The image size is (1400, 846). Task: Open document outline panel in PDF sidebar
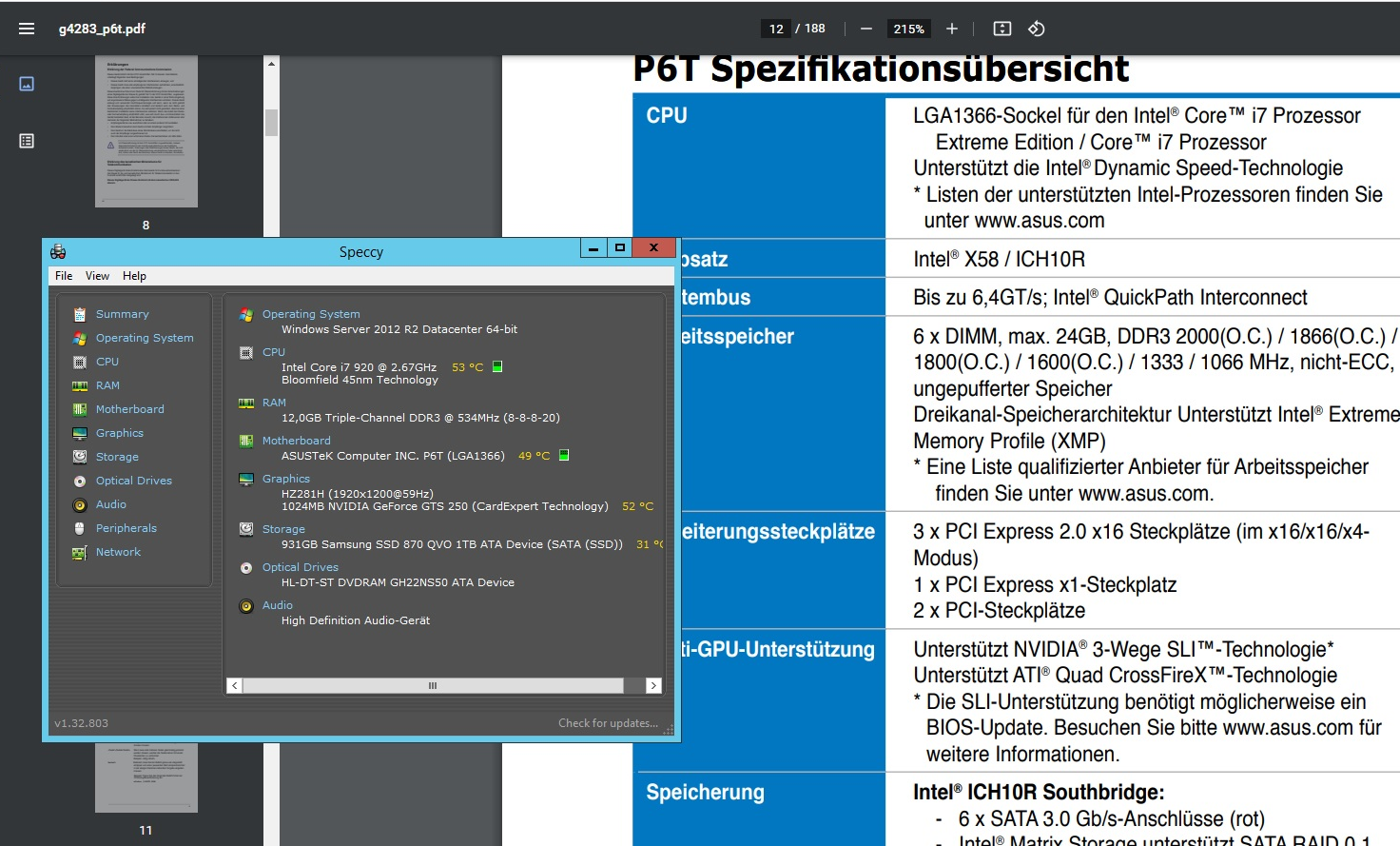27,141
